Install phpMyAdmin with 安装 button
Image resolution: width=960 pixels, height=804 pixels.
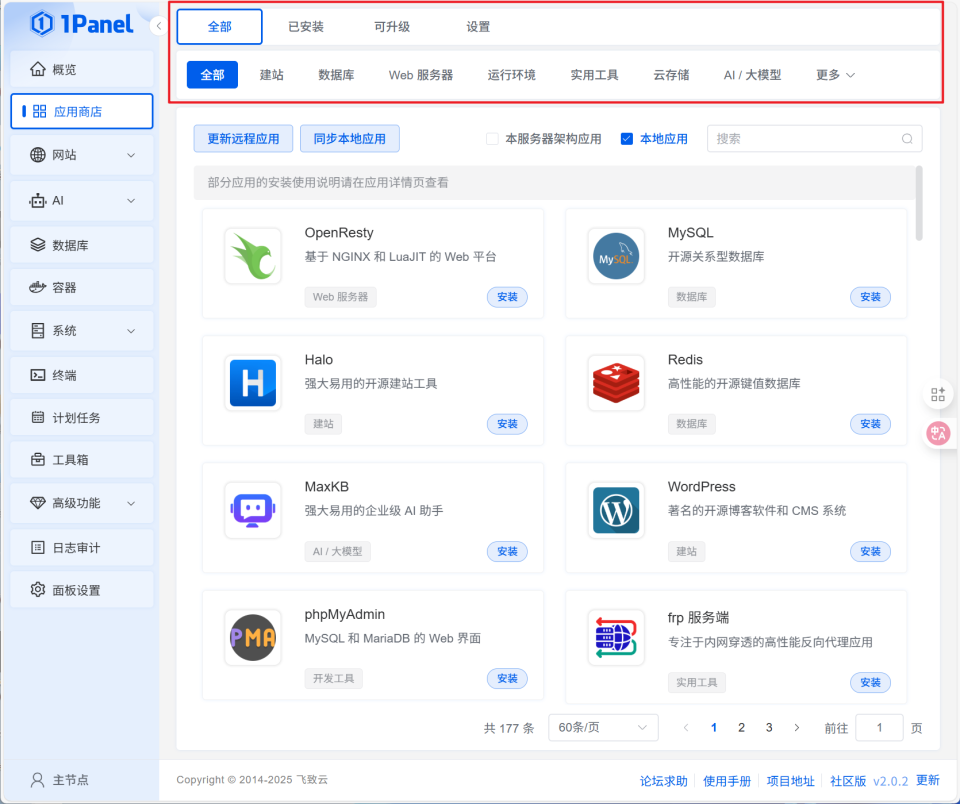(x=507, y=678)
